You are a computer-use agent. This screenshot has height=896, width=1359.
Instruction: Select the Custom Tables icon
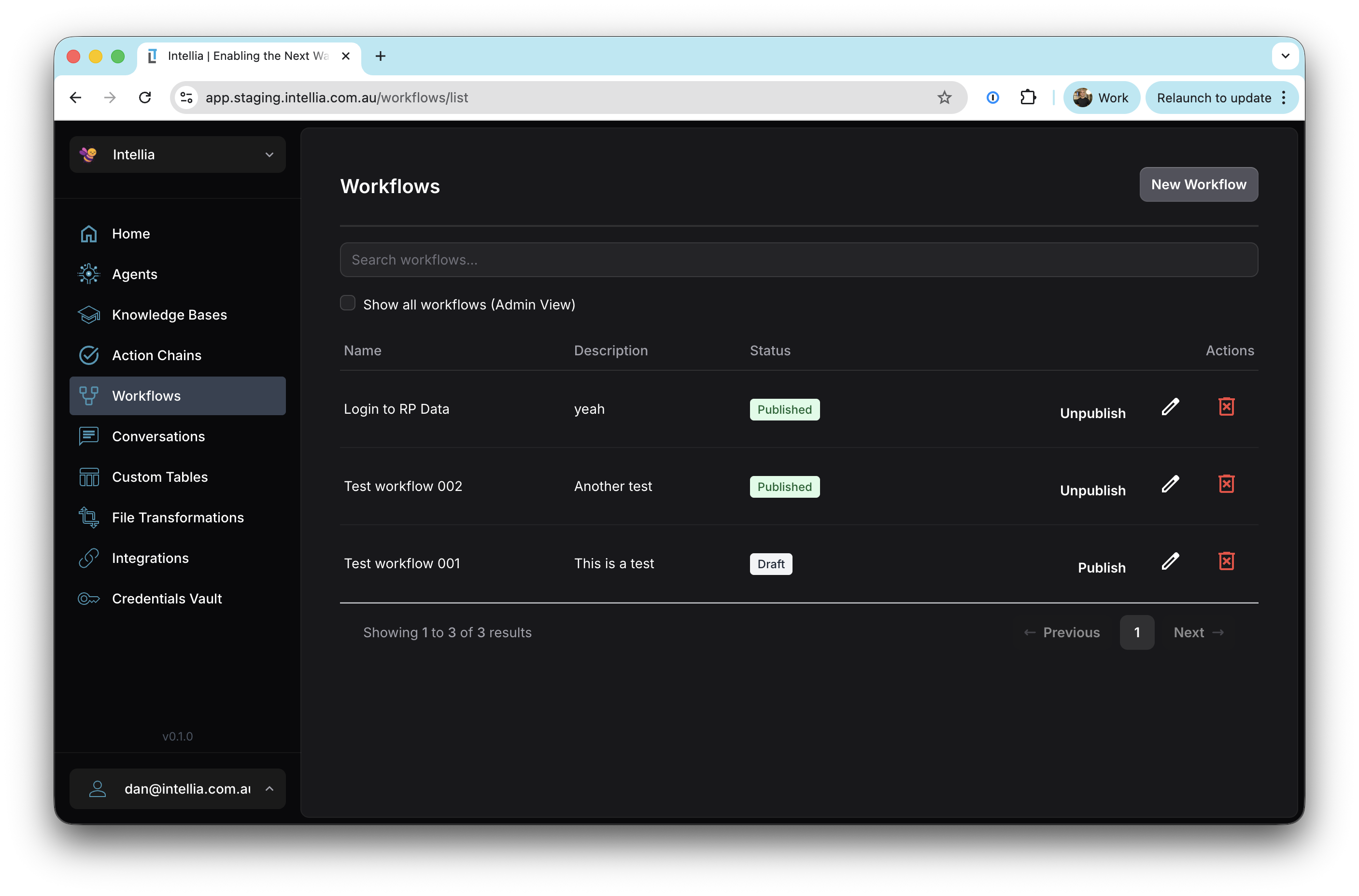coord(89,476)
